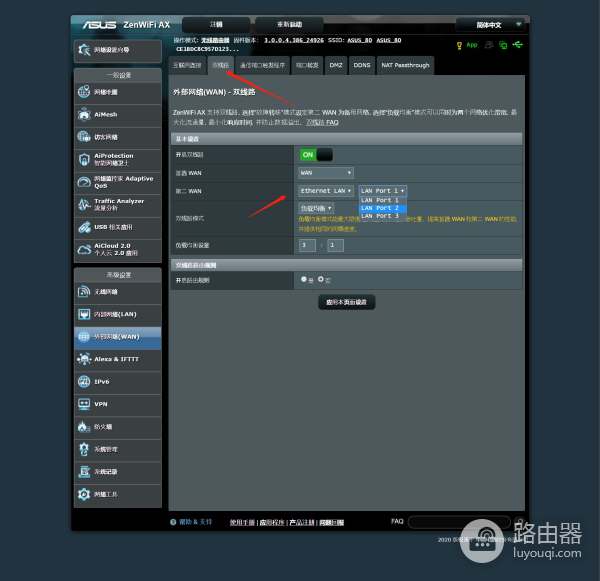This screenshot has width=600, height=581.
Task: Switch to the DMZ tab
Action: 336,65
